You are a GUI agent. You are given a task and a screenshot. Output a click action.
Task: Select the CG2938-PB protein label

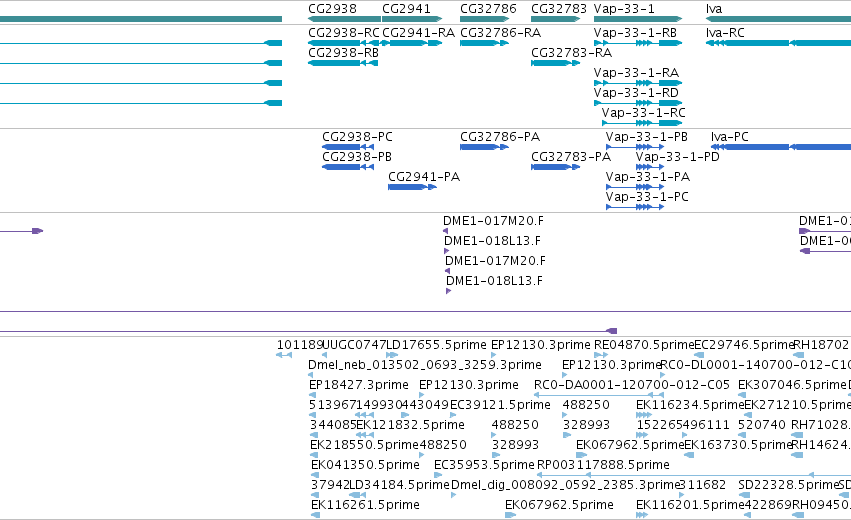[x=357, y=157]
